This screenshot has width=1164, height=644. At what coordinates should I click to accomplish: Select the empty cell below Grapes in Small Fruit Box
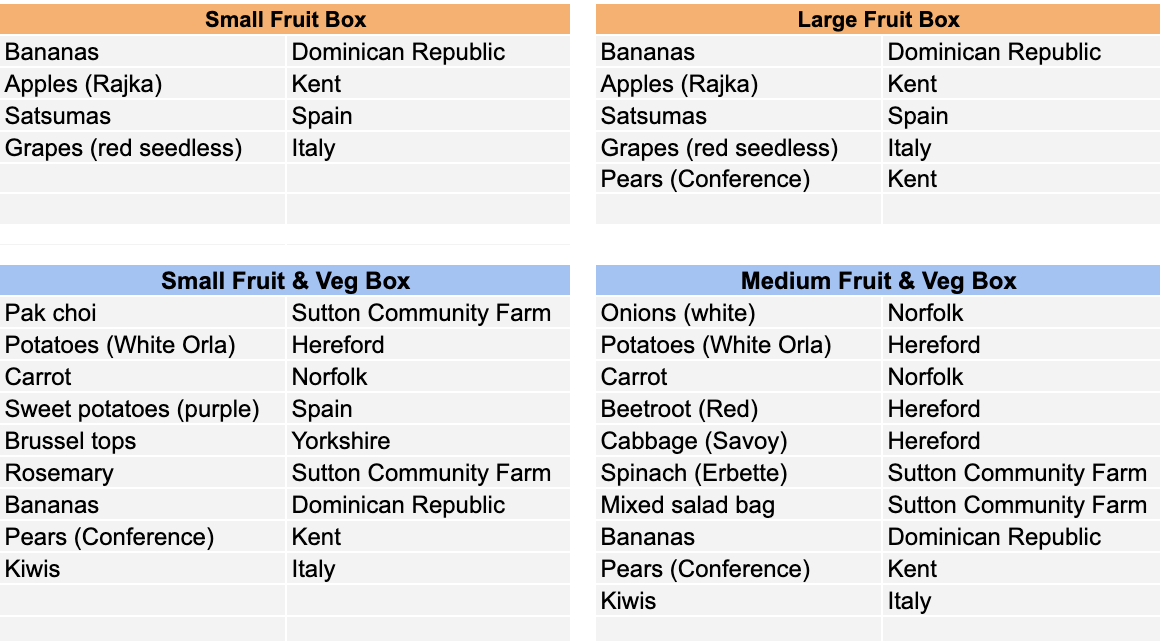143,179
